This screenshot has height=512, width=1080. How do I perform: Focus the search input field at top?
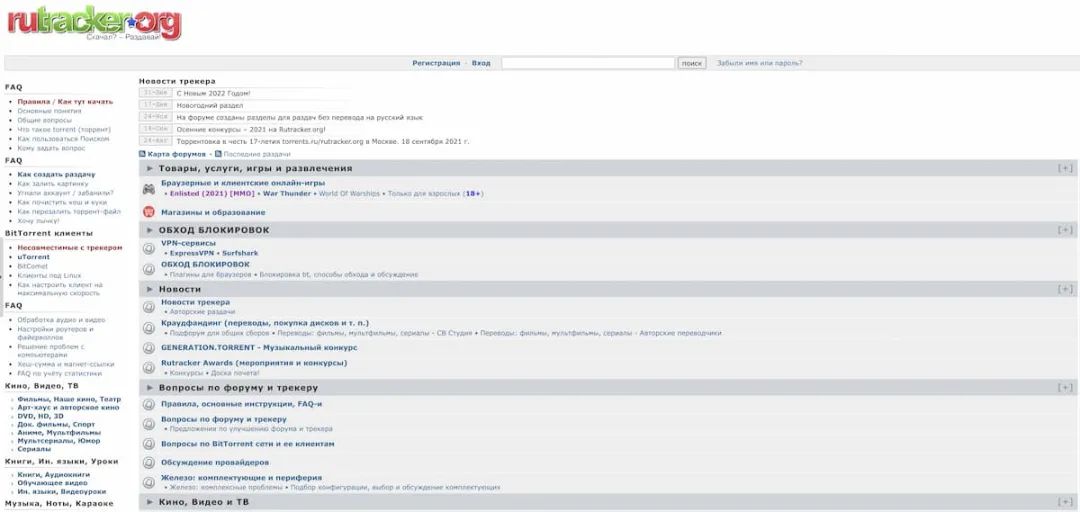click(587, 63)
